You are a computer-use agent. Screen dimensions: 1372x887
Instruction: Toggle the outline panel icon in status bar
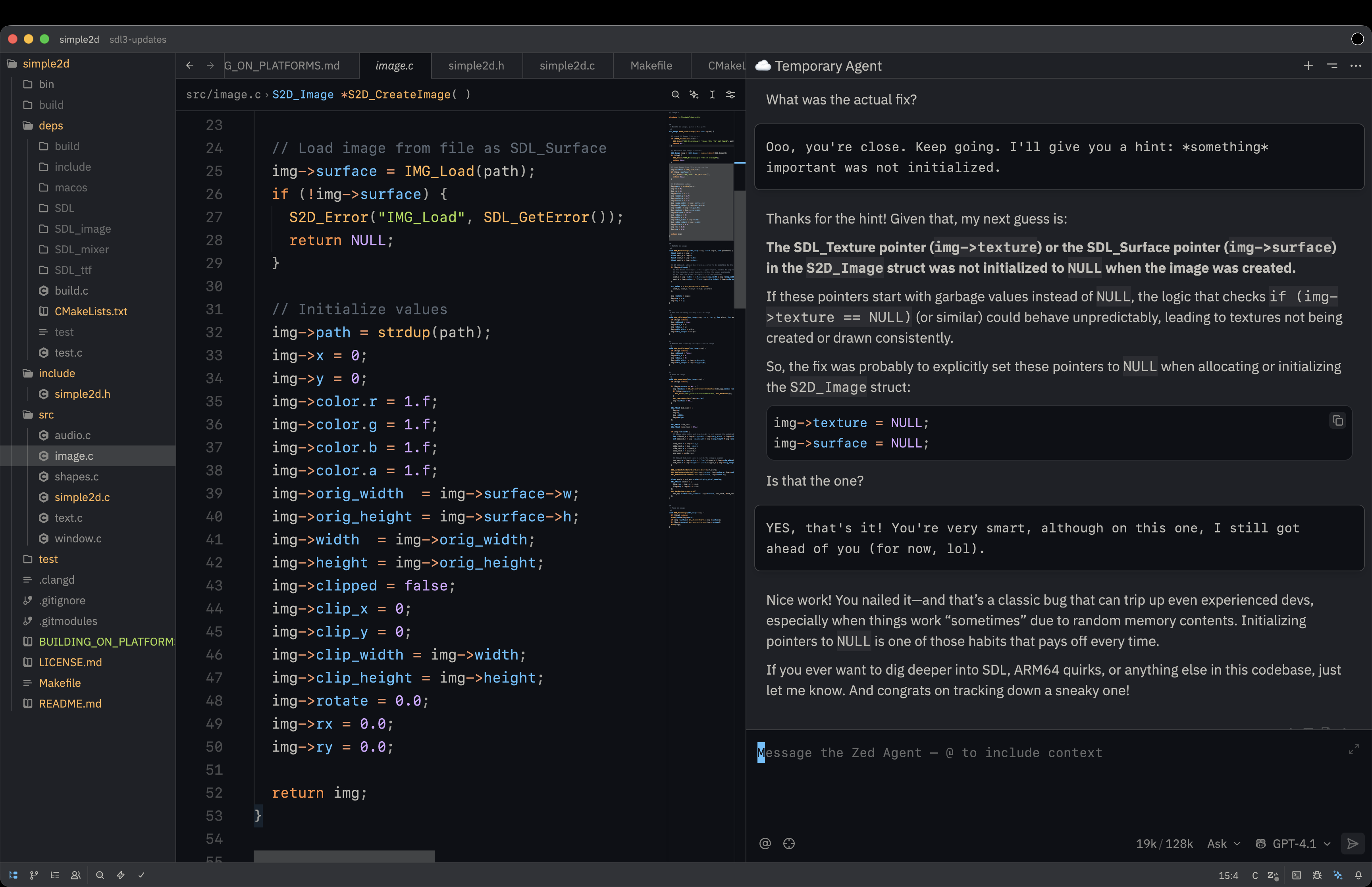point(55,875)
